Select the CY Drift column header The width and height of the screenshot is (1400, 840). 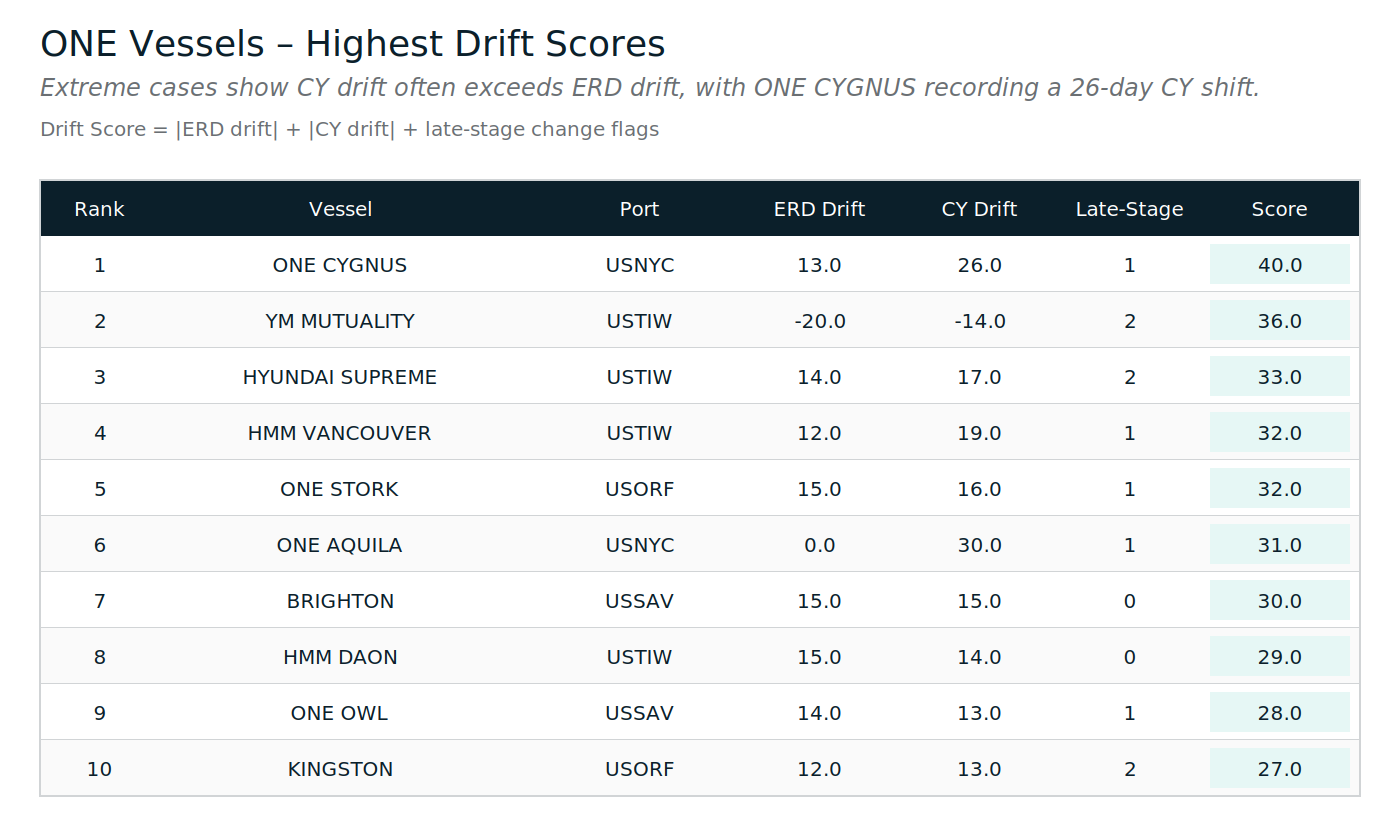(x=979, y=209)
